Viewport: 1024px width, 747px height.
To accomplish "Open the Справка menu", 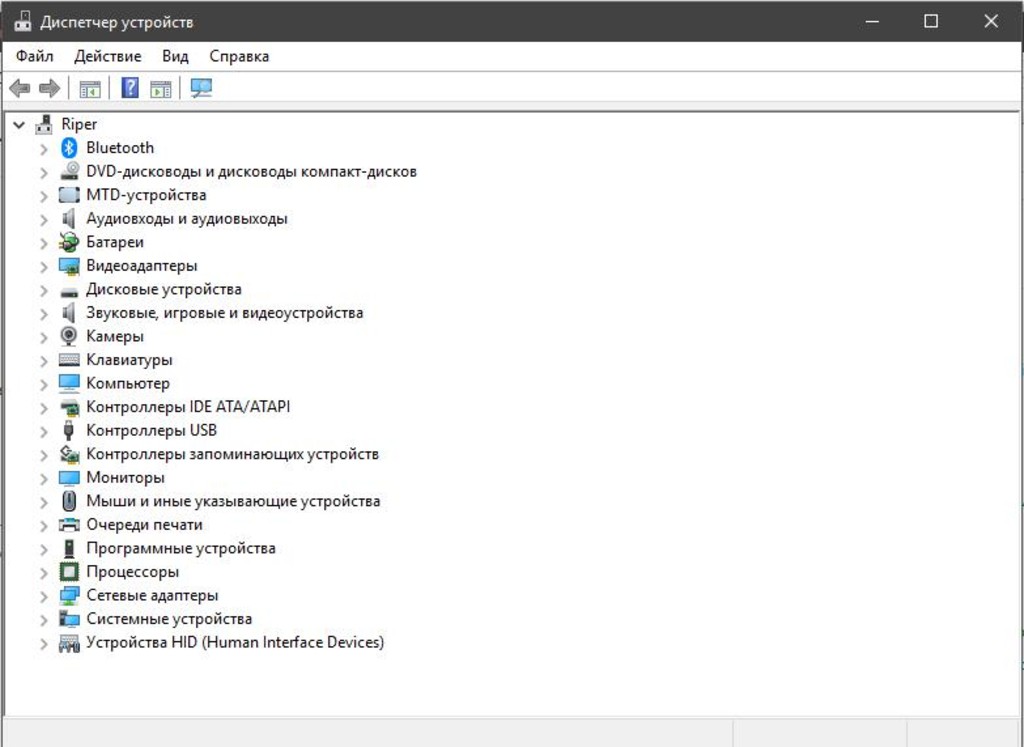I will pos(239,56).
